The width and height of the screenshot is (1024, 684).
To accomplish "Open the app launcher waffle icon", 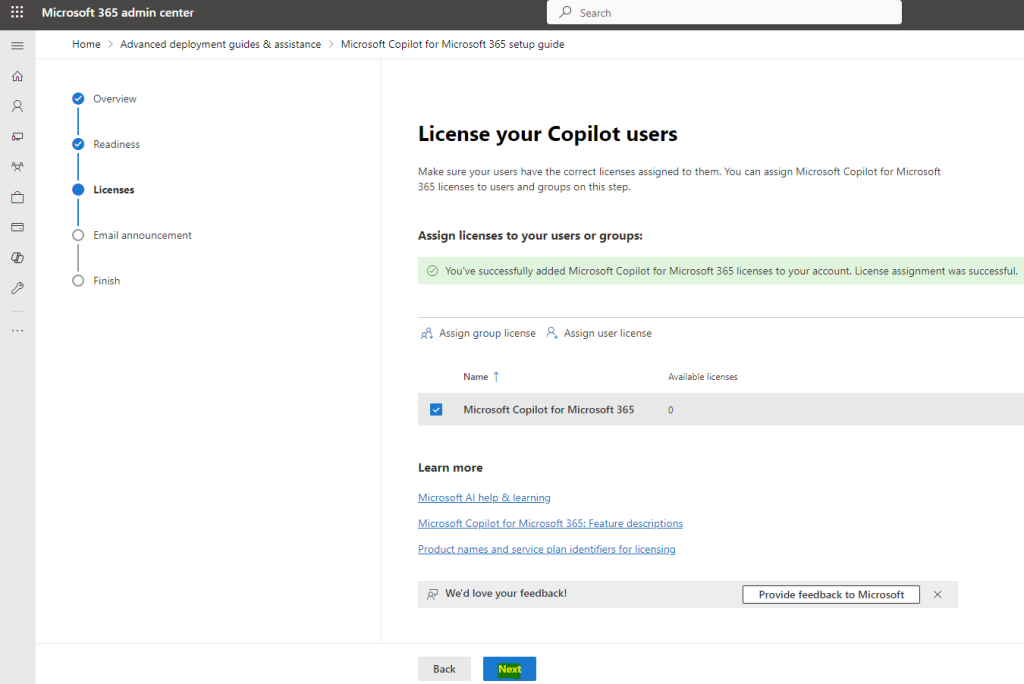I will (17, 12).
